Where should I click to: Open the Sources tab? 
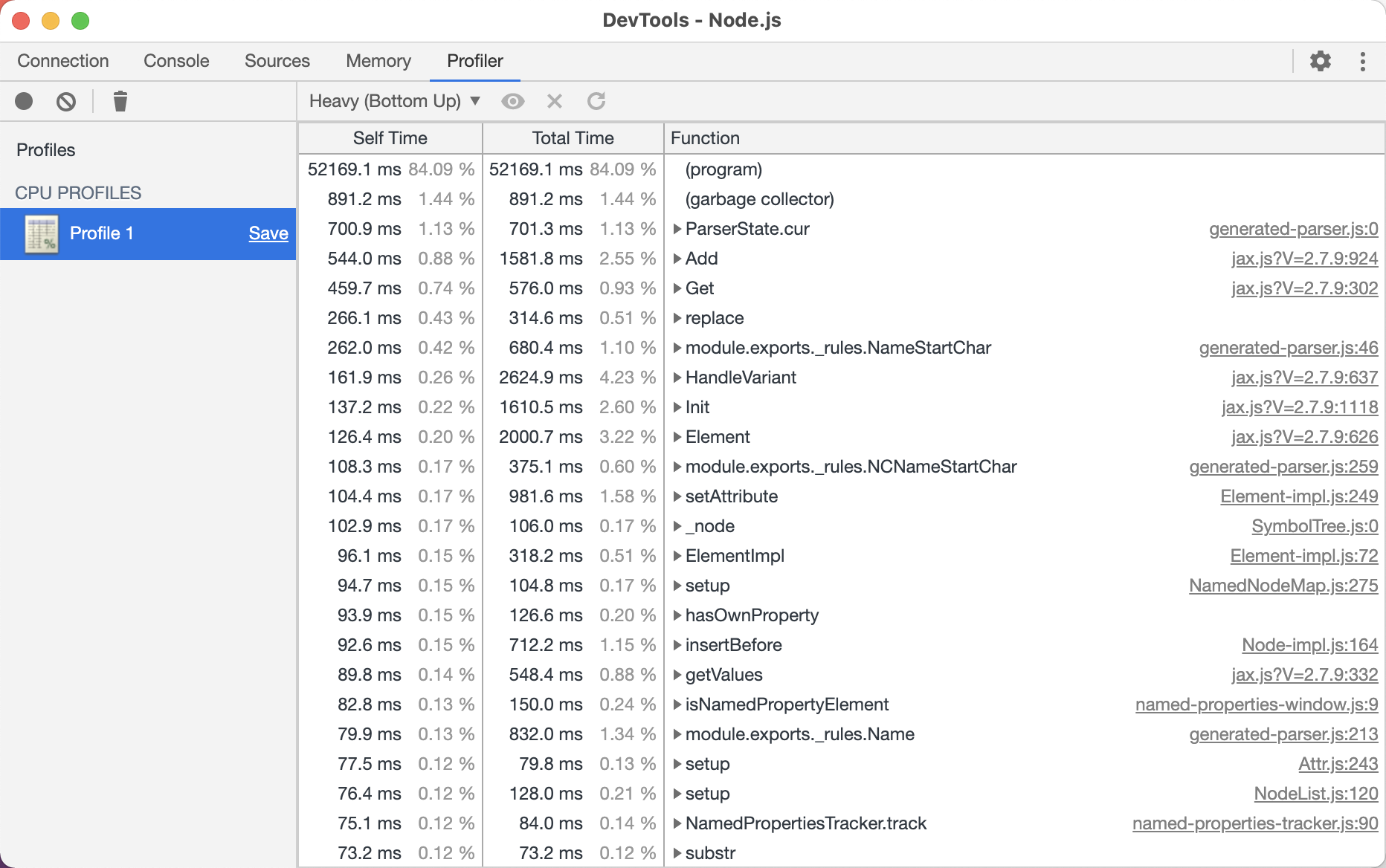coord(277,61)
